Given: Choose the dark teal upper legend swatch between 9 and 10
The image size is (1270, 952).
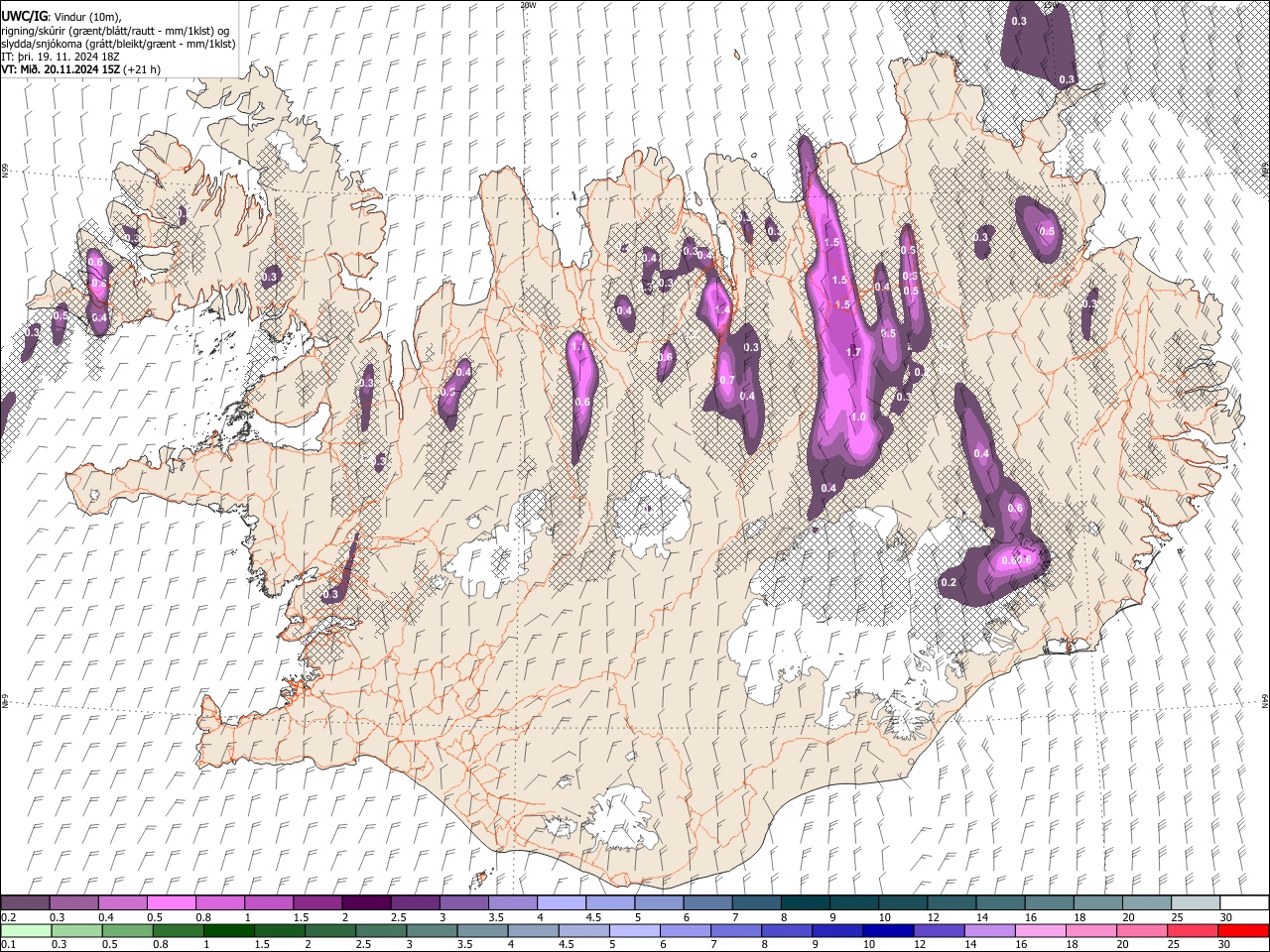Looking at the screenshot, I should coord(854,903).
